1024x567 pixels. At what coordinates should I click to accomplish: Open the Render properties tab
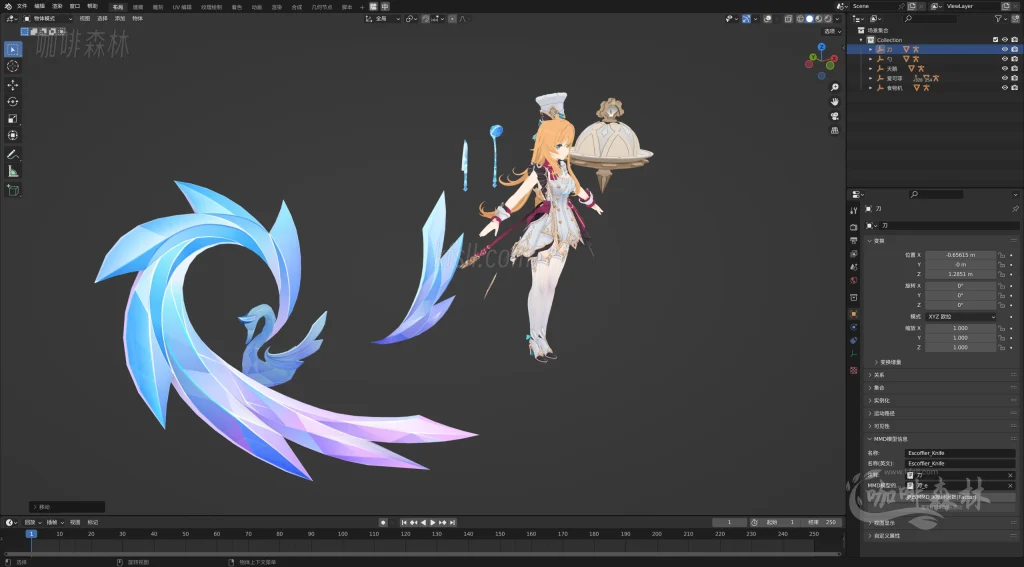[x=854, y=227]
